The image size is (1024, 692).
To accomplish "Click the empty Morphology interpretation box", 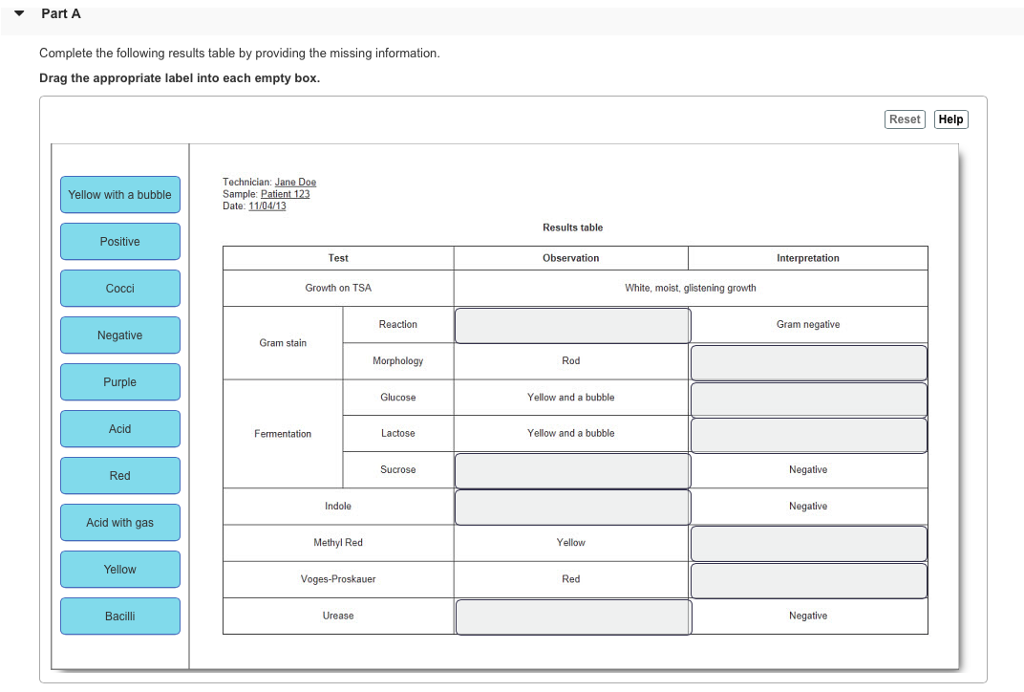I will [808, 362].
